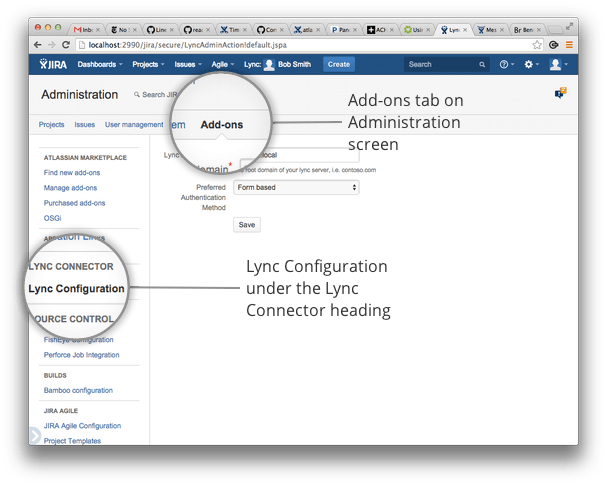The width and height of the screenshot is (609, 486).
Task: Toggle fullscreen with the window expand arrows
Action: click(569, 26)
